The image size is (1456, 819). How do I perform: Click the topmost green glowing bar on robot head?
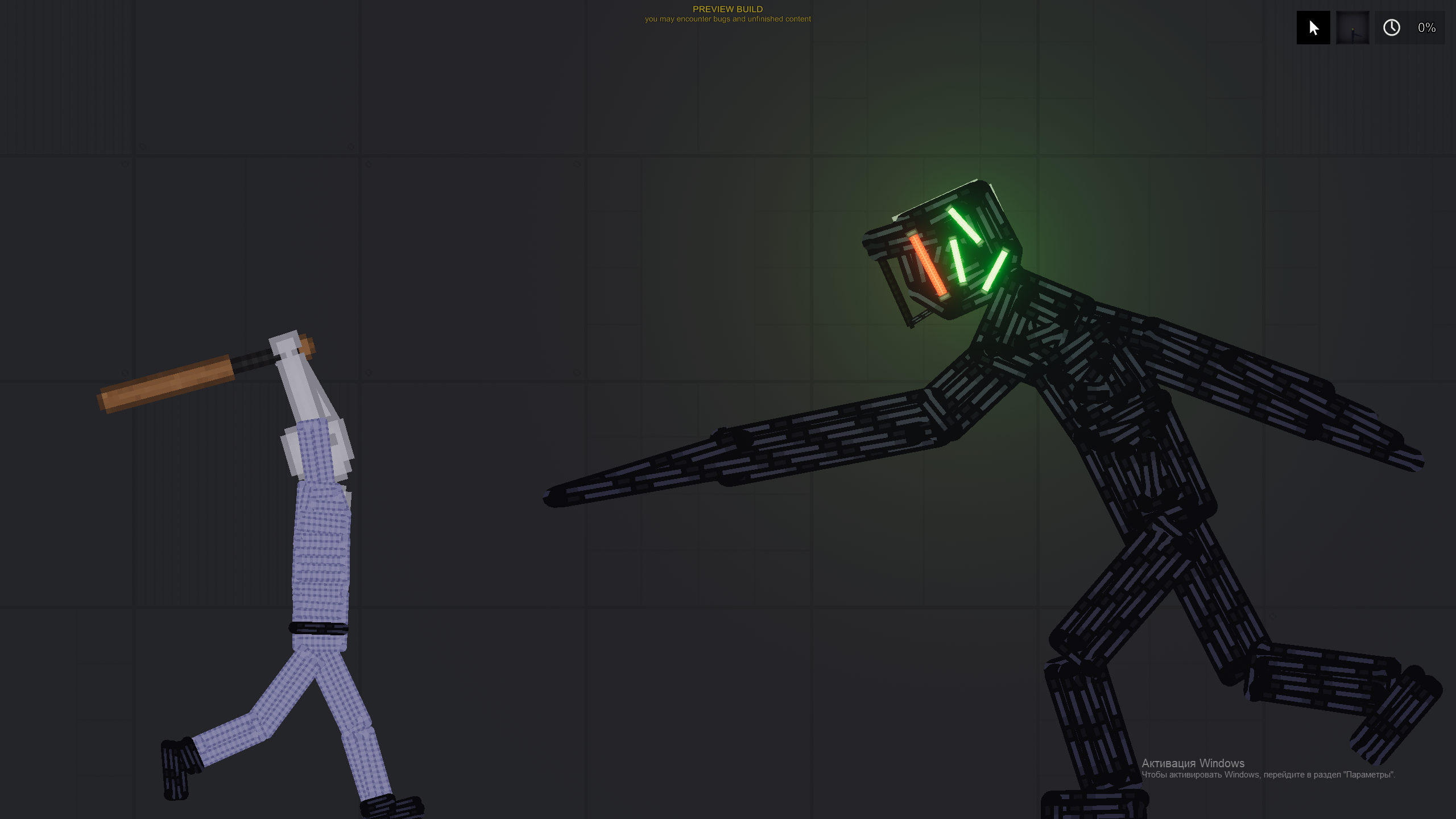[965, 225]
